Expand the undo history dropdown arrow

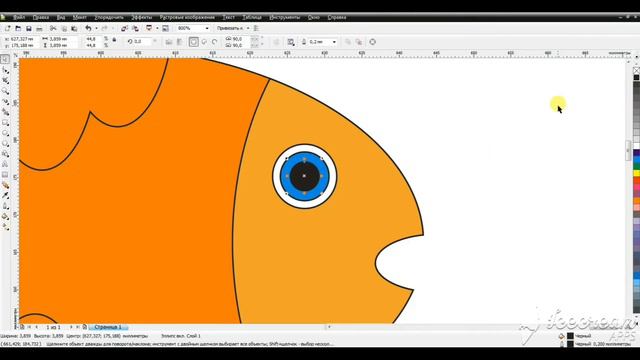(x=96, y=28)
